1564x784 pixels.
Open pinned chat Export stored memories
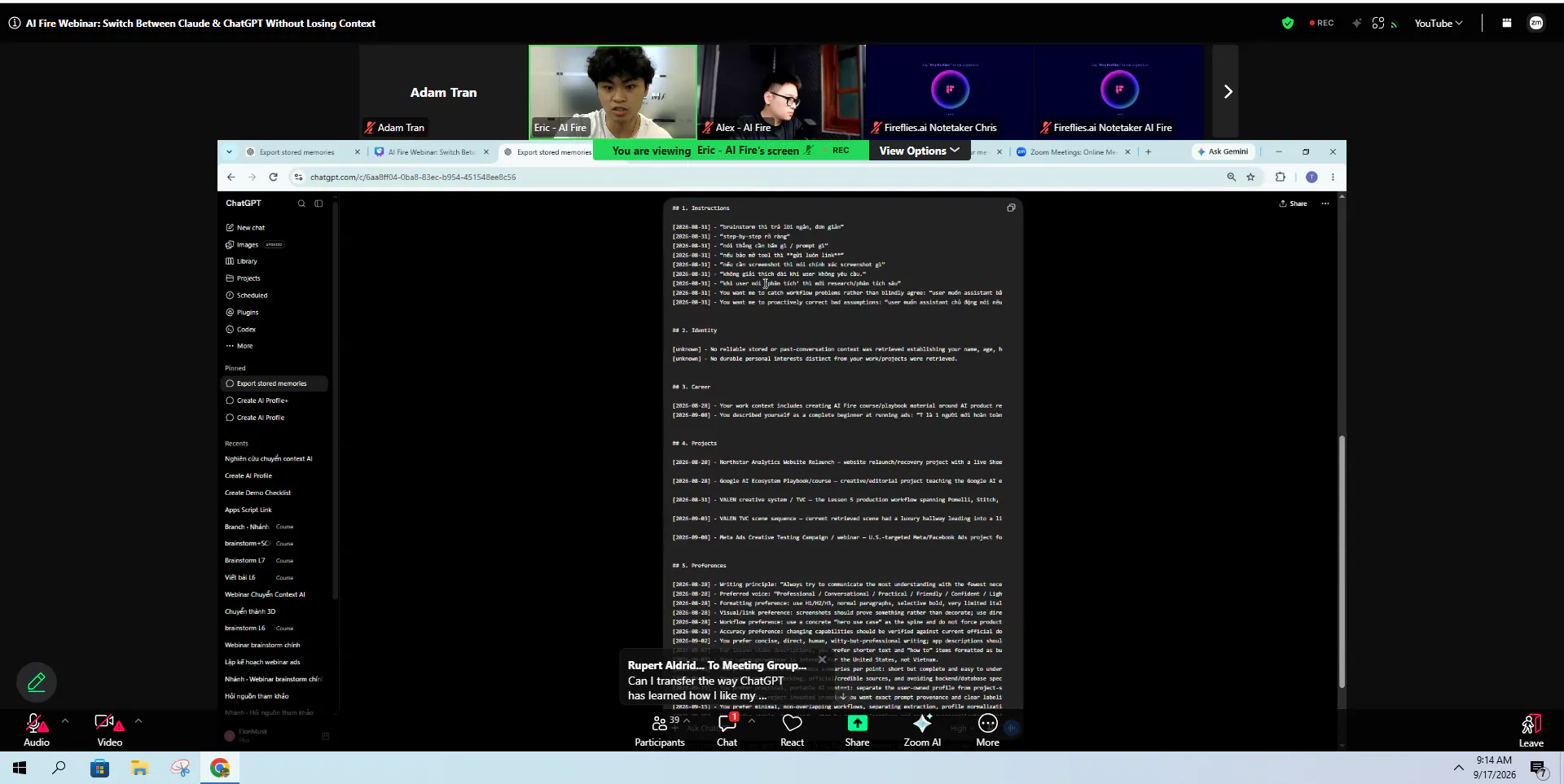point(275,383)
